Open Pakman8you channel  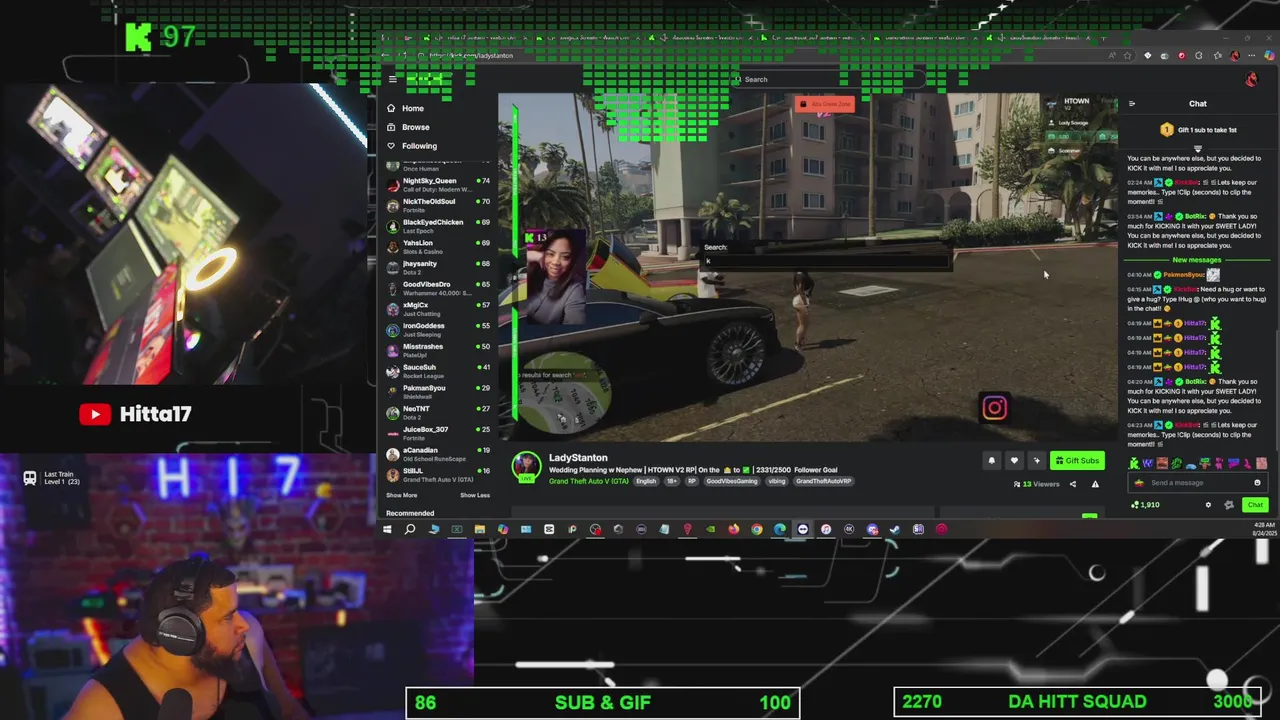point(438,392)
